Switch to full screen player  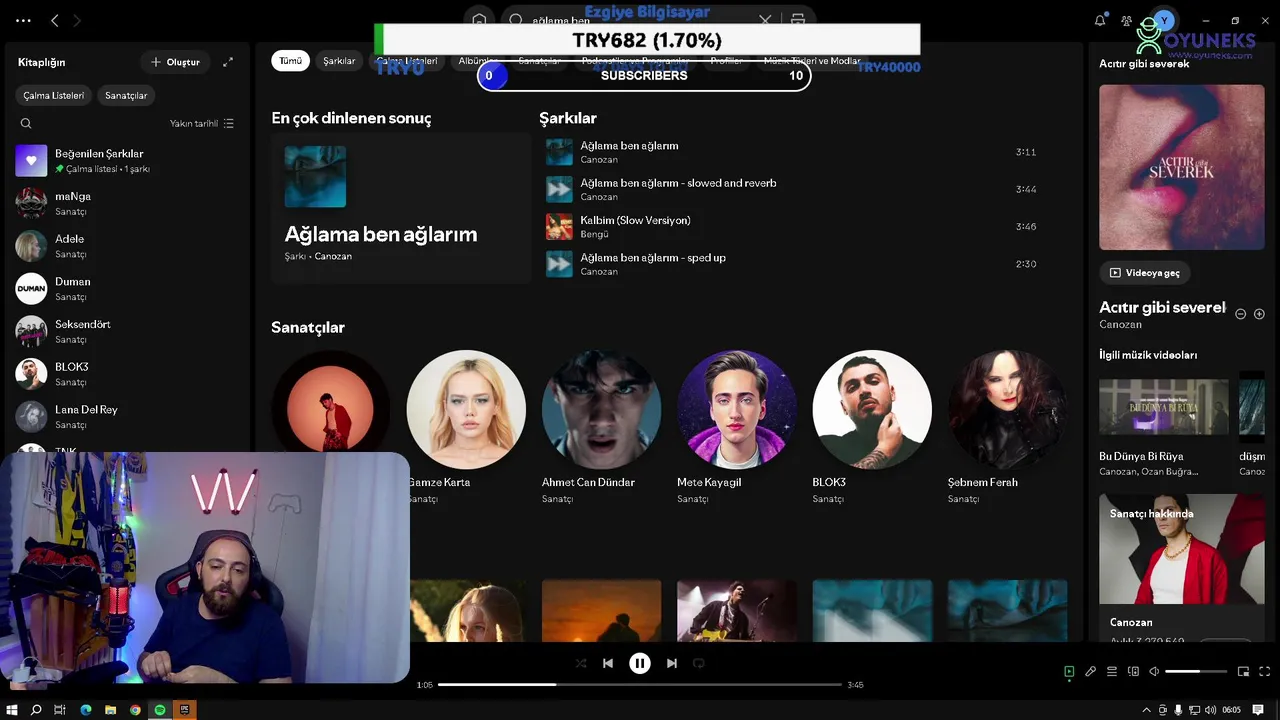[x=1264, y=671]
